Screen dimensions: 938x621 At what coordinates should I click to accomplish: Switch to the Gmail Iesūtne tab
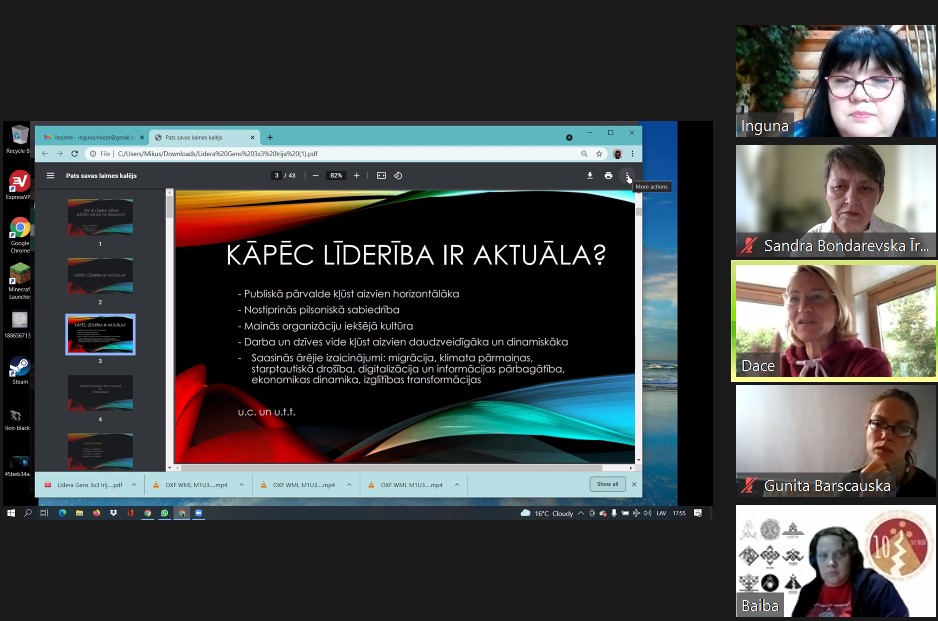click(95, 138)
